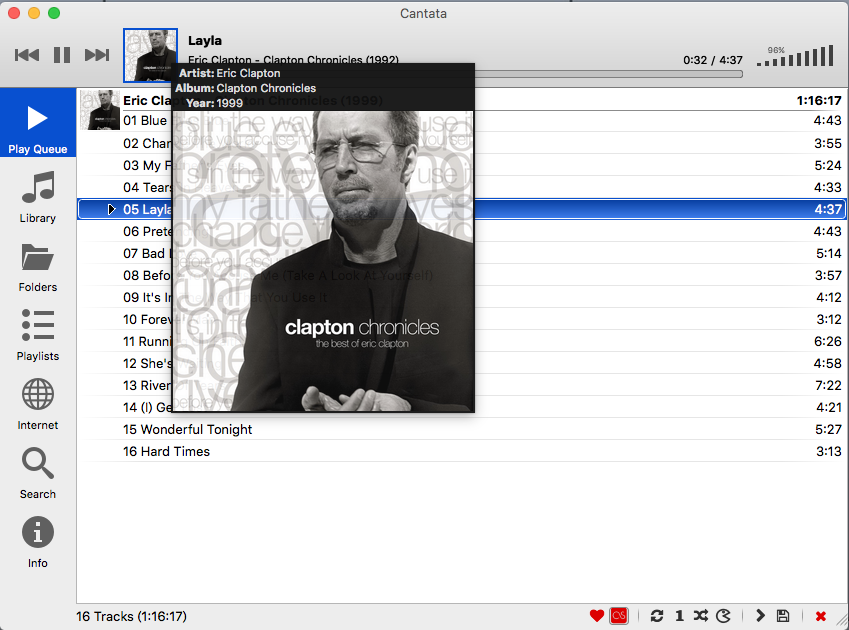Select track 11 in the queue

(462, 342)
